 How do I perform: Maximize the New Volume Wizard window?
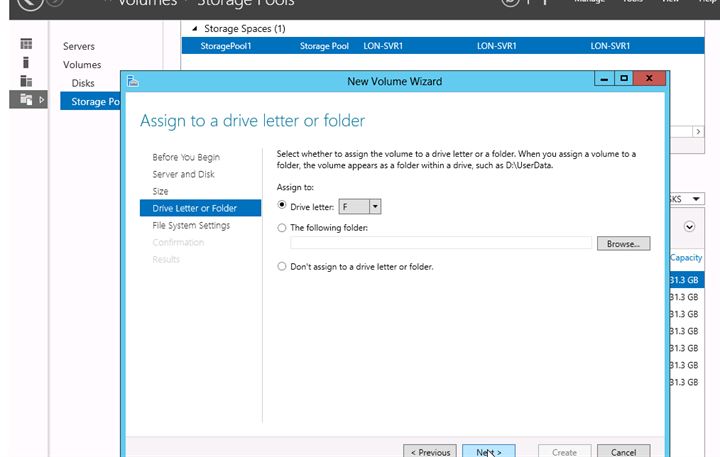point(624,79)
